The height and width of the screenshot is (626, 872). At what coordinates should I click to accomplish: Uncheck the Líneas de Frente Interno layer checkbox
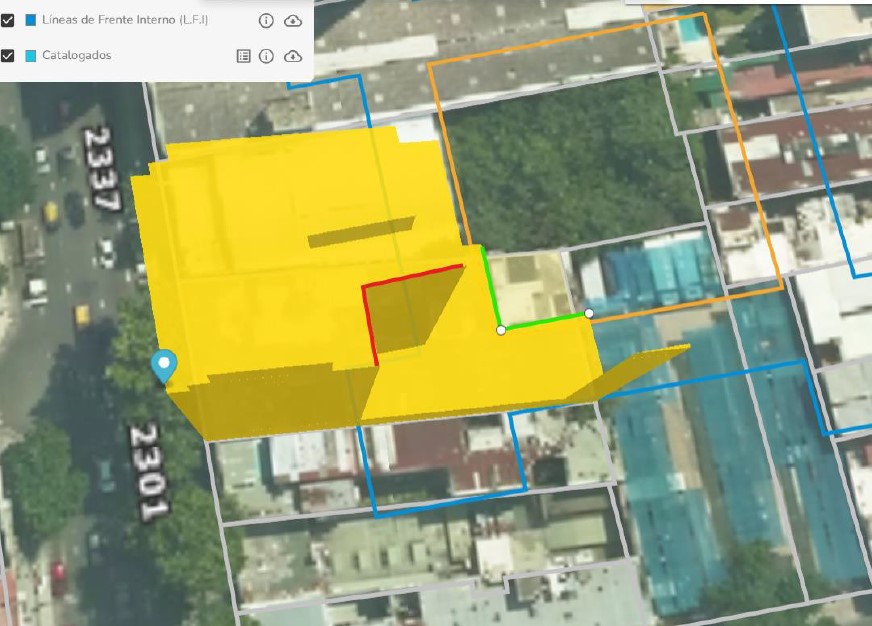[x=7, y=21]
